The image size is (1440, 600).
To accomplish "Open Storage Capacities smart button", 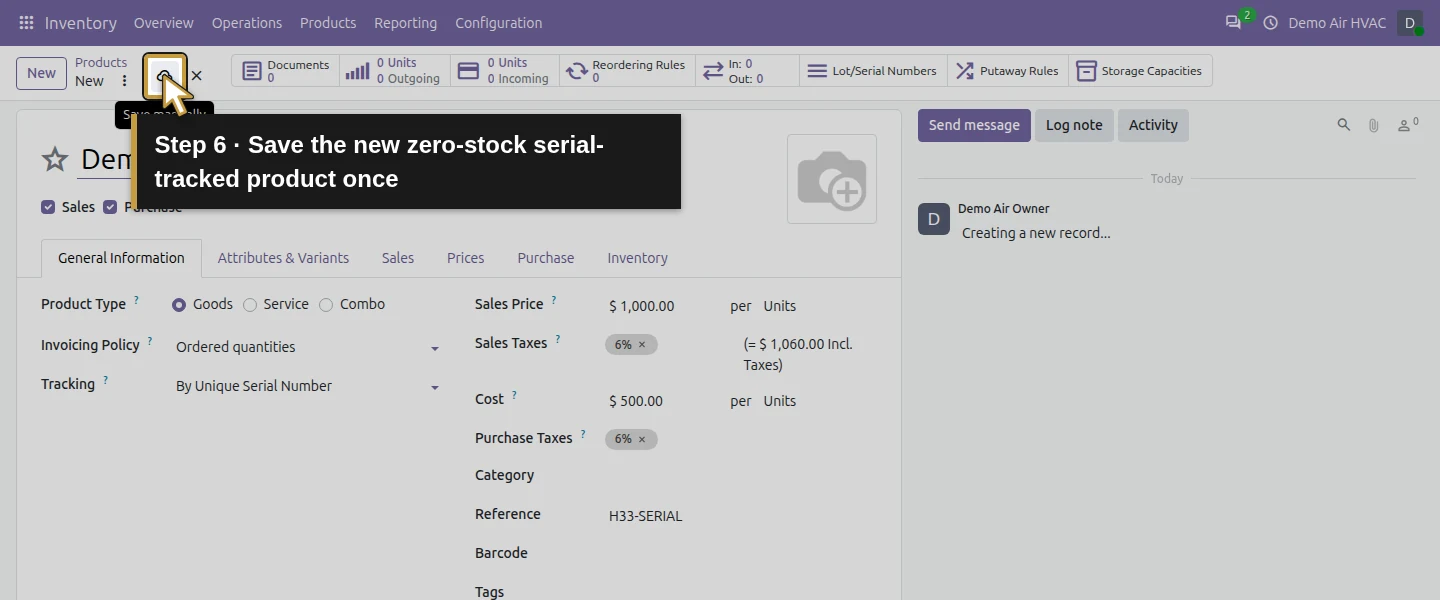I will pyautogui.click(x=1141, y=71).
